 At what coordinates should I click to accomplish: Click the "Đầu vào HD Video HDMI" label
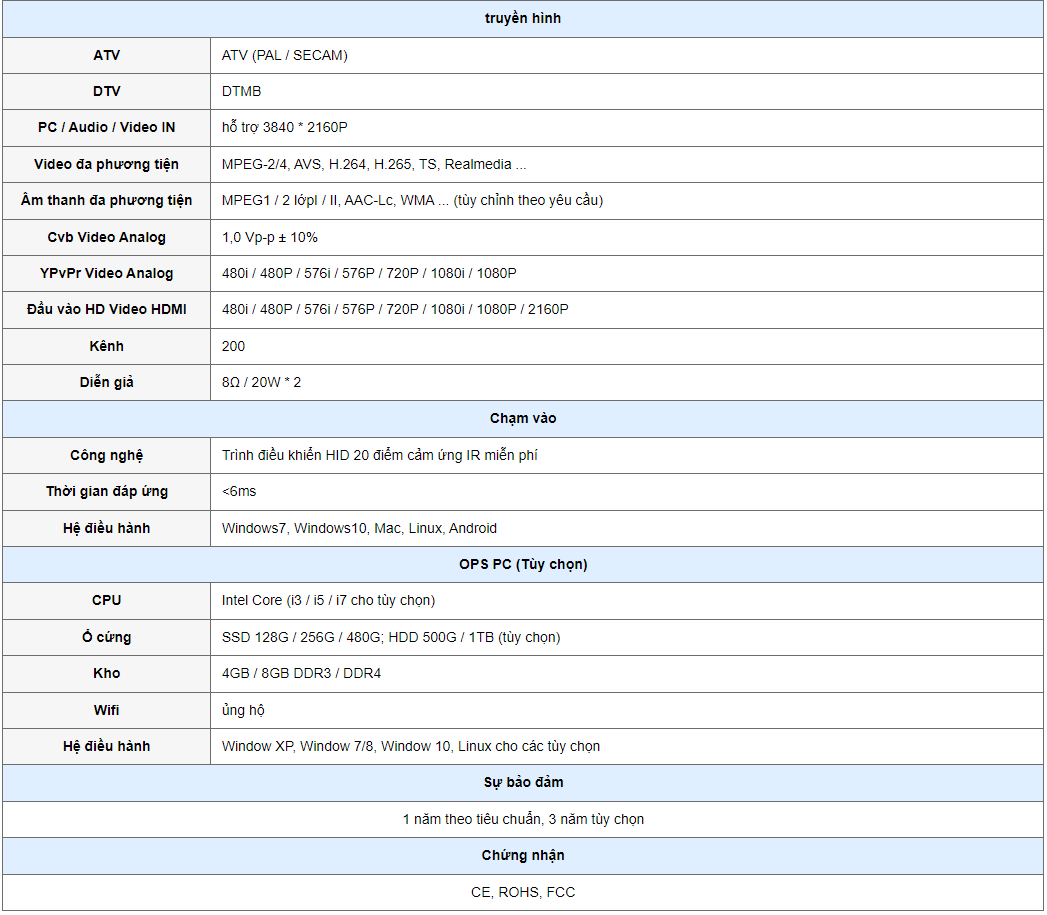click(106, 309)
